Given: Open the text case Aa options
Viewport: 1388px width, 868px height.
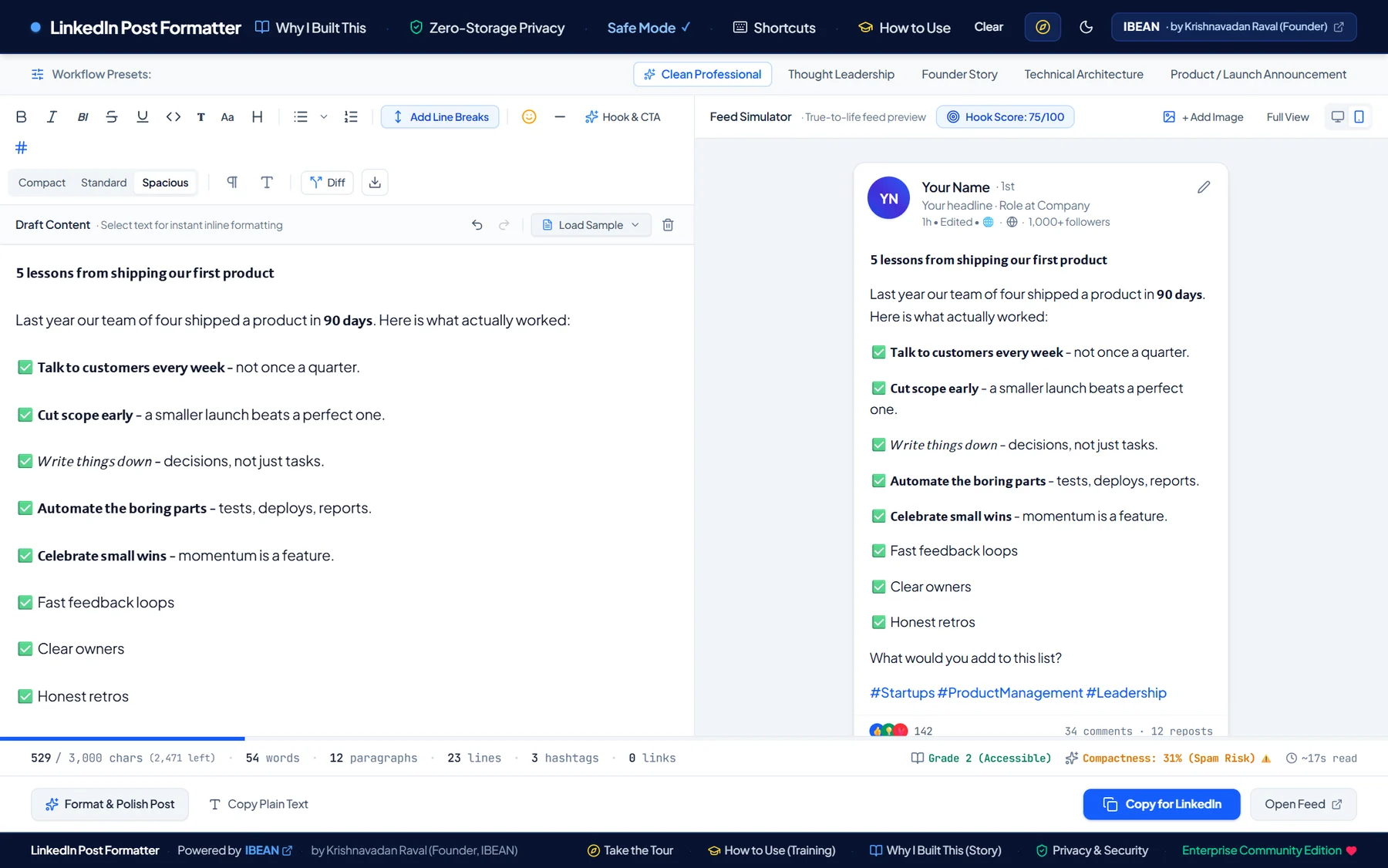Looking at the screenshot, I should pos(227,117).
